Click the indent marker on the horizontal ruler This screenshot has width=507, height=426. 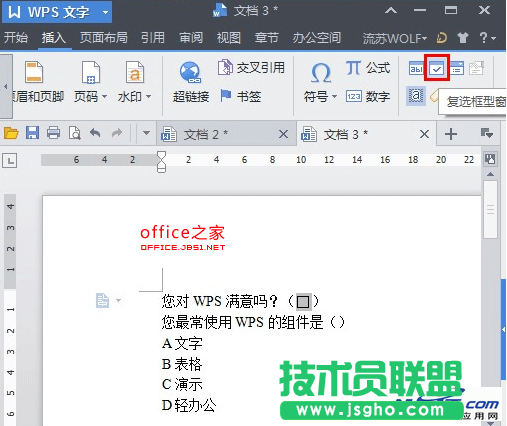161,161
